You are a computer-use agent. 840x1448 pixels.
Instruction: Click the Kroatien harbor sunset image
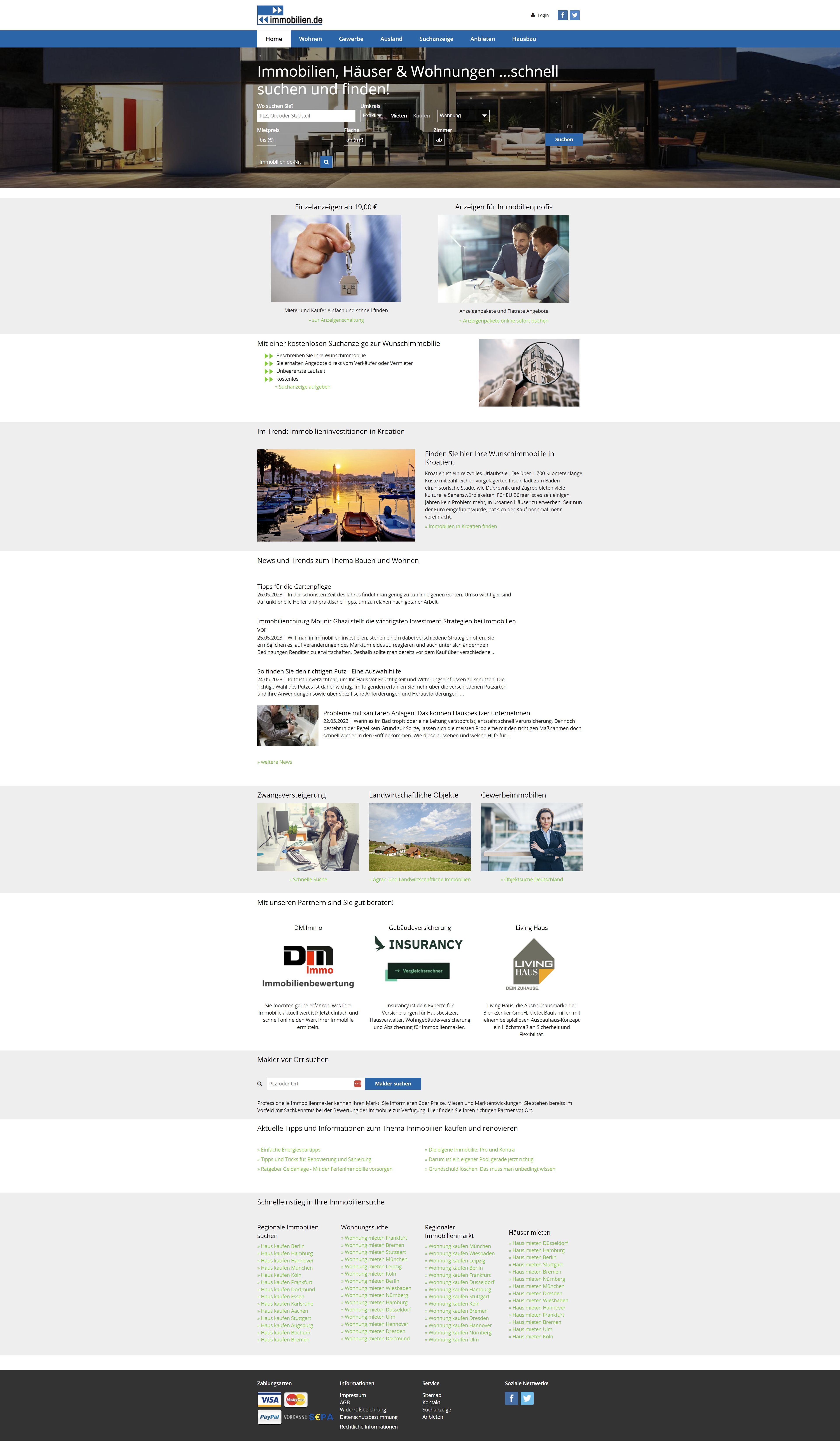click(336, 495)
